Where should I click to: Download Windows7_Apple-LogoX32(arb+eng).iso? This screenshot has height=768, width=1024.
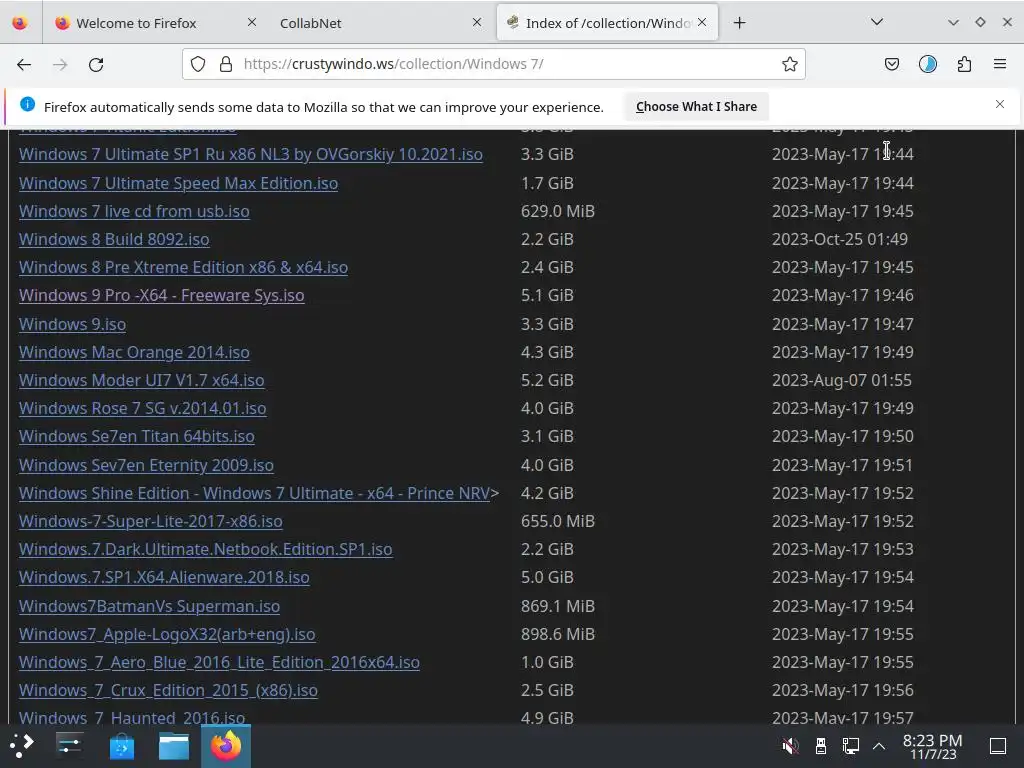pyautogui.click(x=167, y=634)
